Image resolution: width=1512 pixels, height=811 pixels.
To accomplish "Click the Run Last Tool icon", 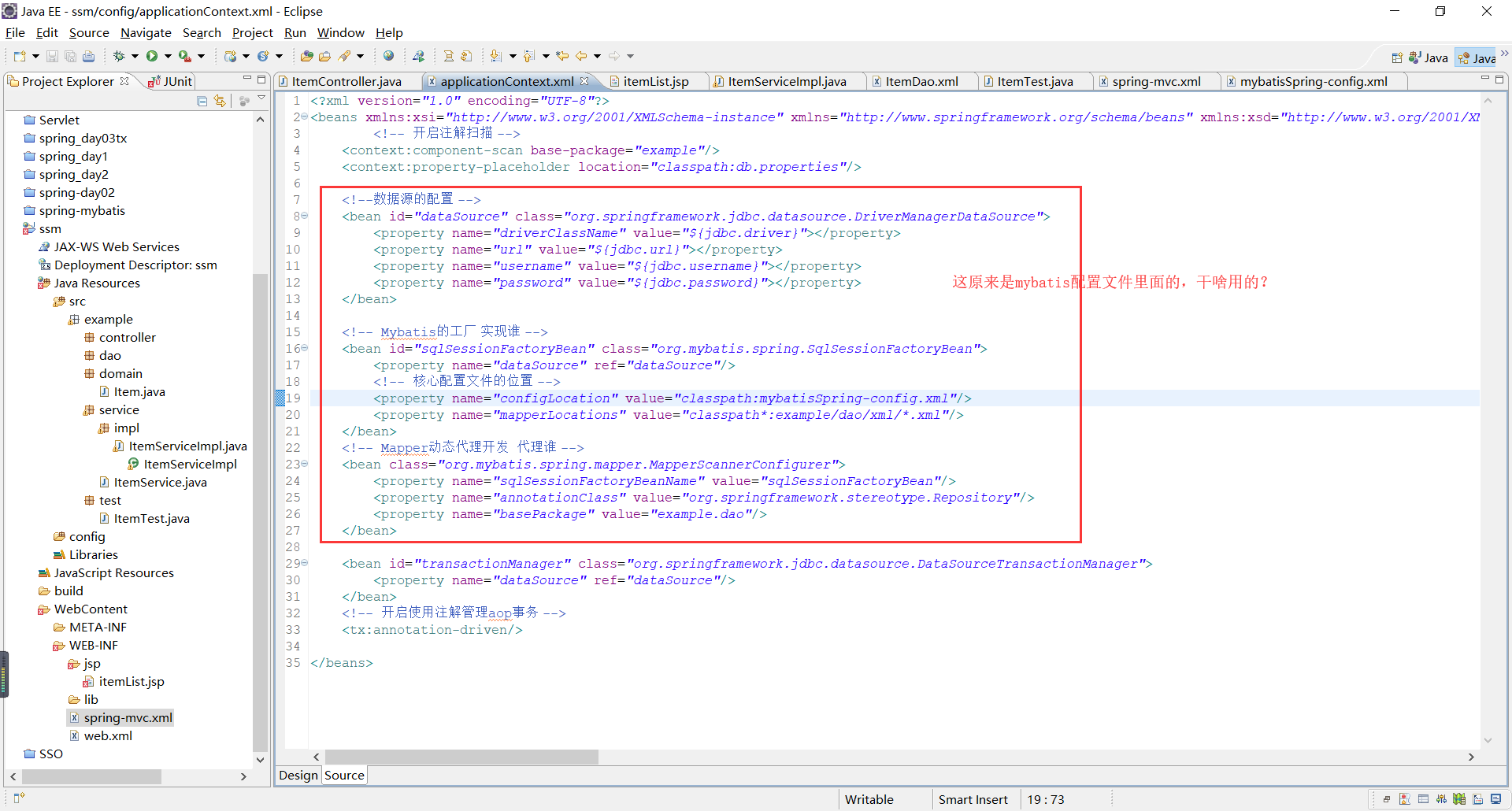I will pos(184,56).
